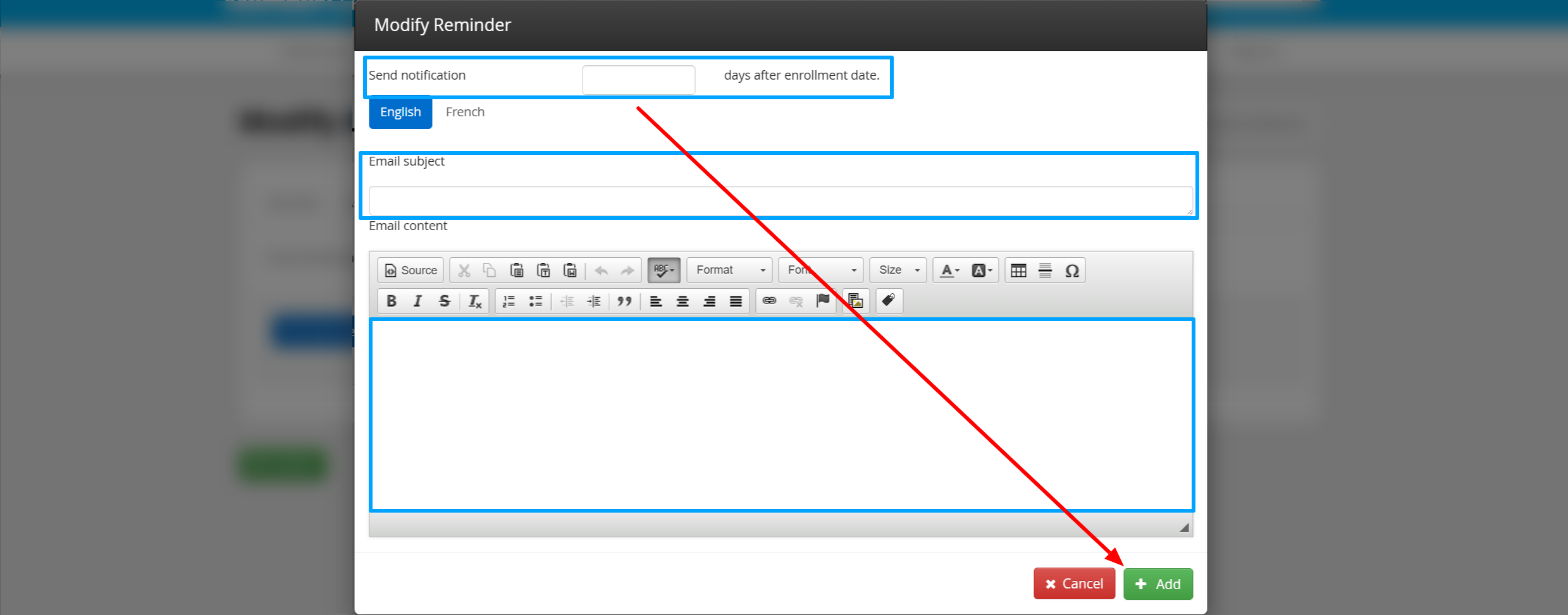
Task: Toggle strikethrough formatting
Action: coord(445,301)
